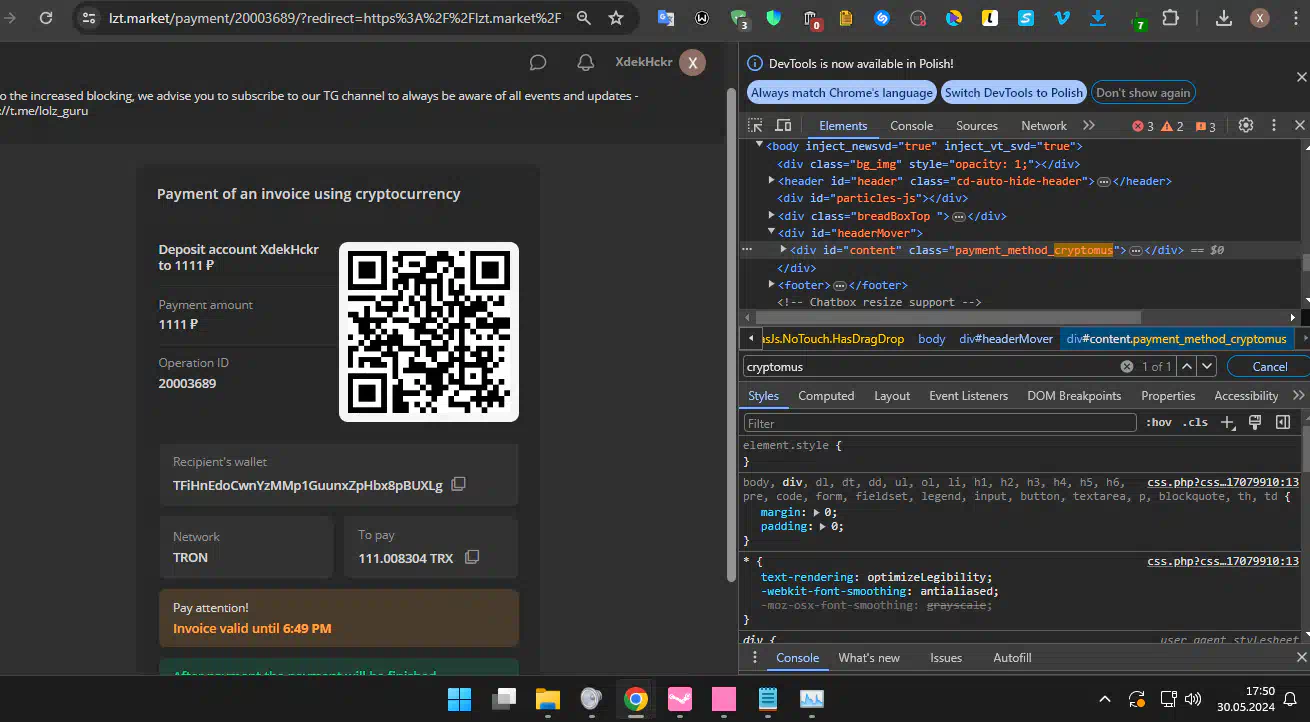Open the Layout tab

[892, 396]
